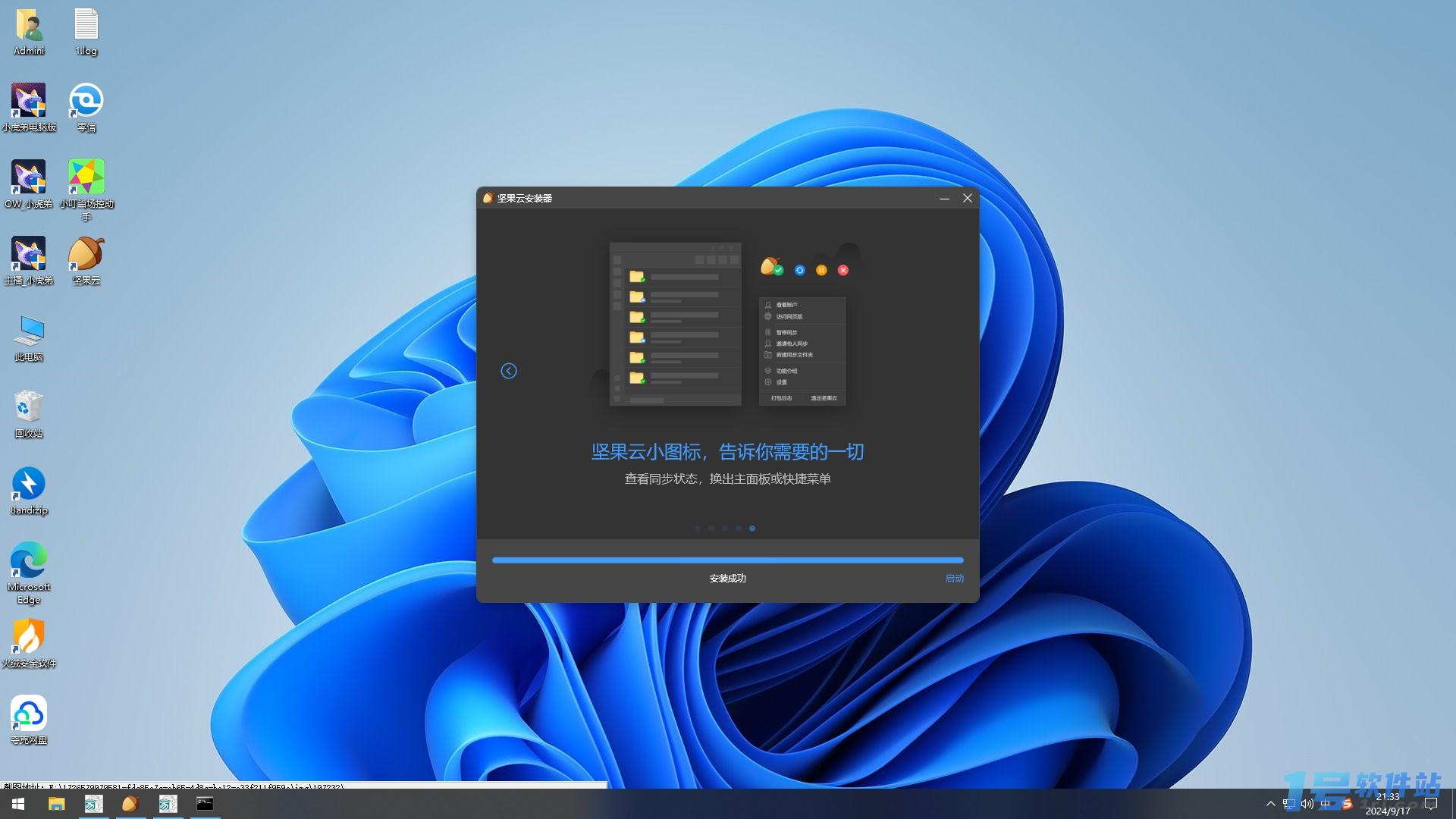Click the taskbar installer icon right of acorn

(168, 804)
